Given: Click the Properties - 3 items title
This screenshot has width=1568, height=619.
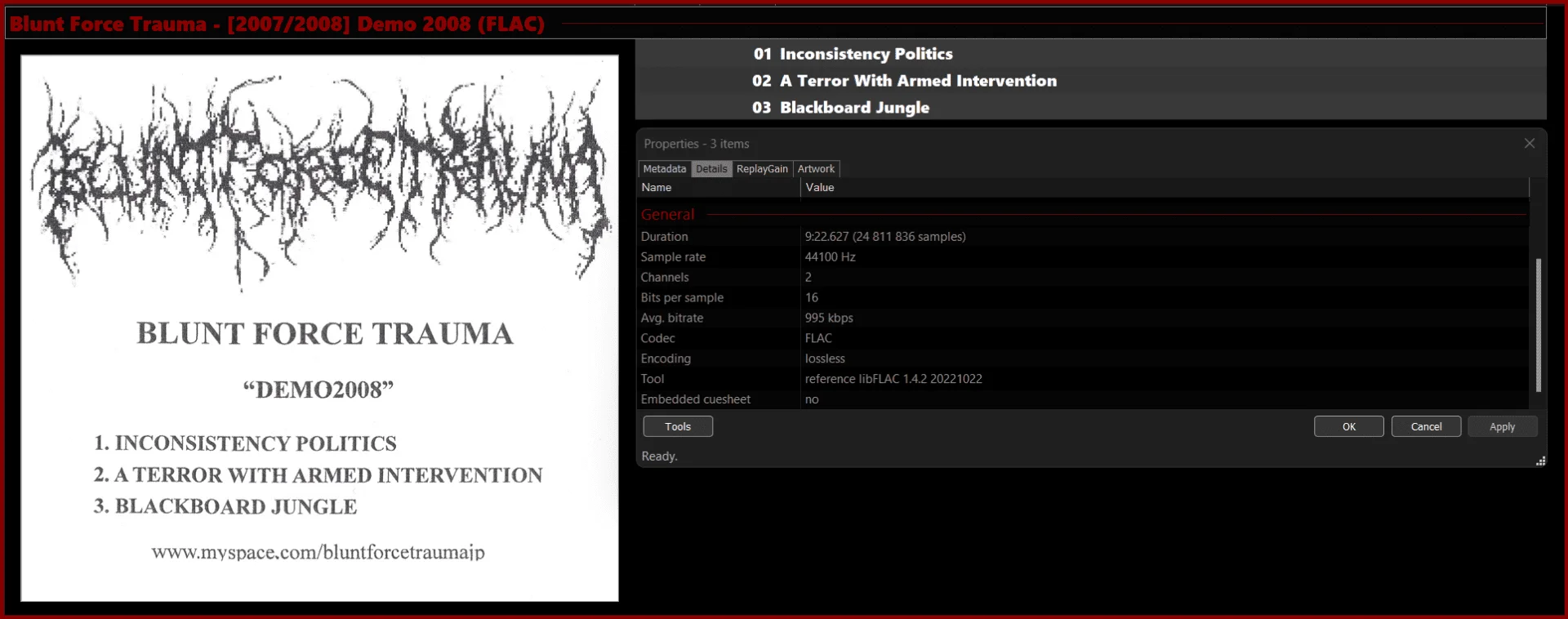Looking at the screenshot, I should (x=696, y=144).
